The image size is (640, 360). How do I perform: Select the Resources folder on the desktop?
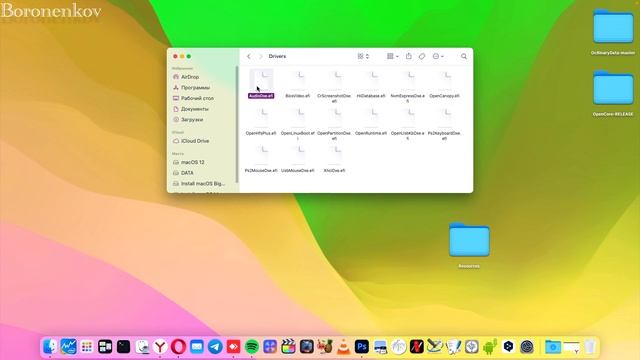click(x=469, y=245)
